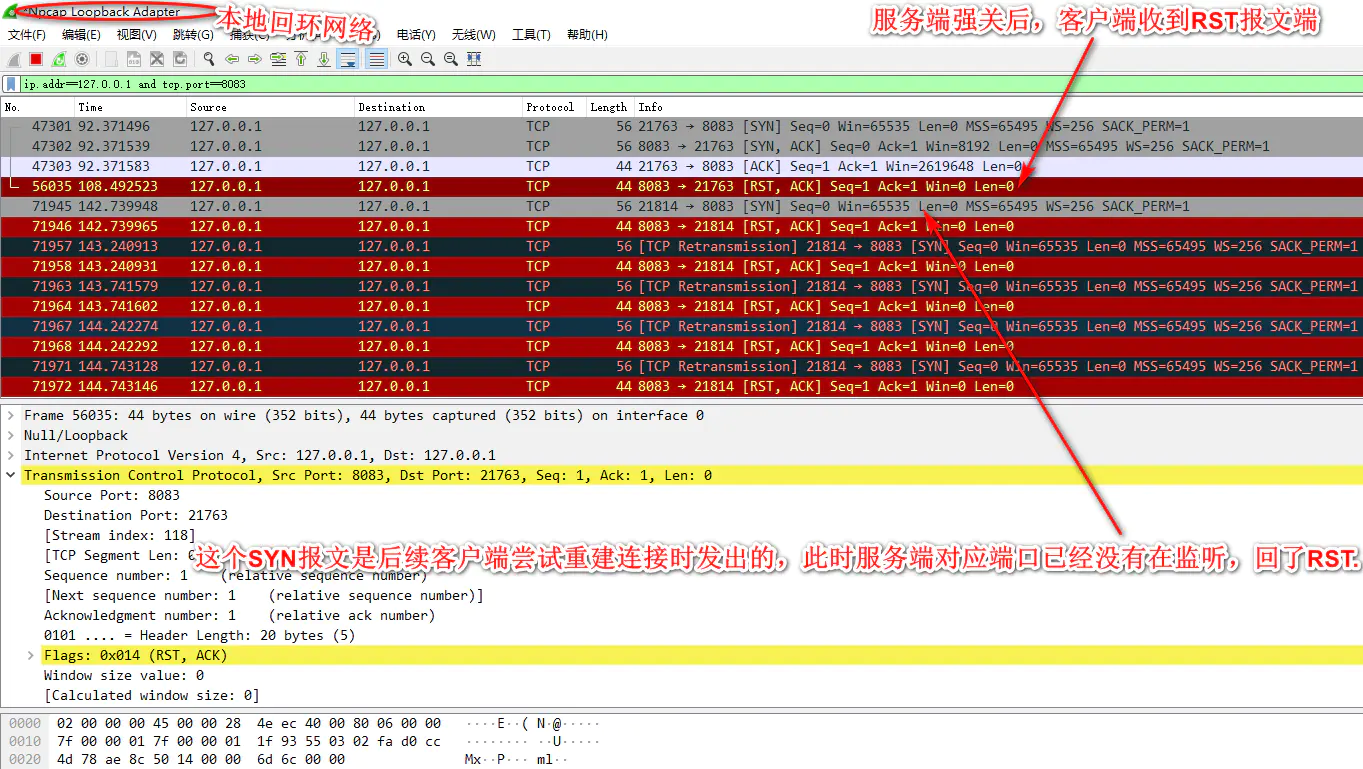Go back in packet history (left arrow)
This screenshot has height=769, width=1363.
pyautogui.click(x=232, y=59)
